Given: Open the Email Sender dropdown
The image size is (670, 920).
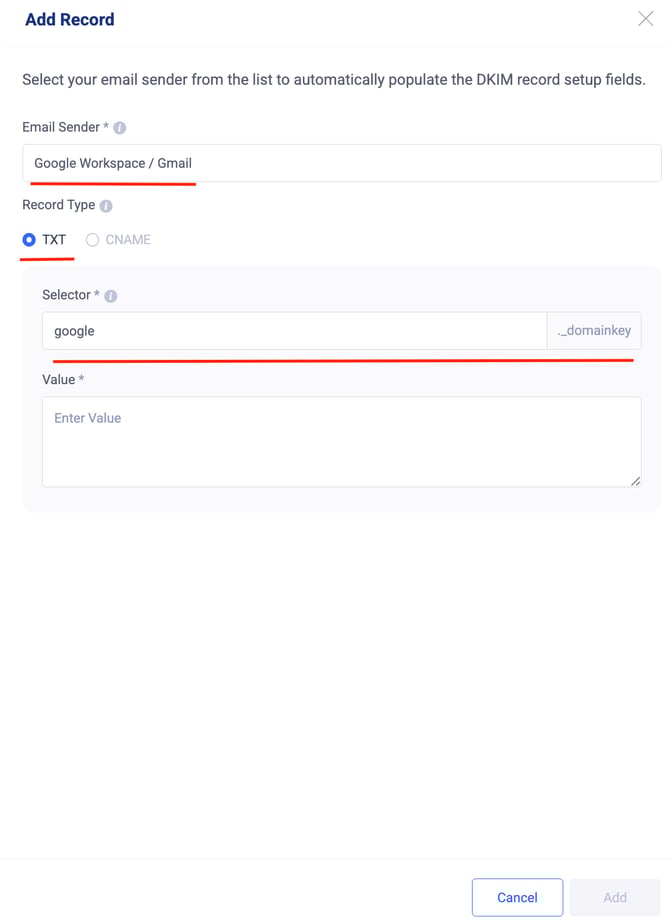Looking at the screenshot, I should pyautogui.click(x=341, y=163).
